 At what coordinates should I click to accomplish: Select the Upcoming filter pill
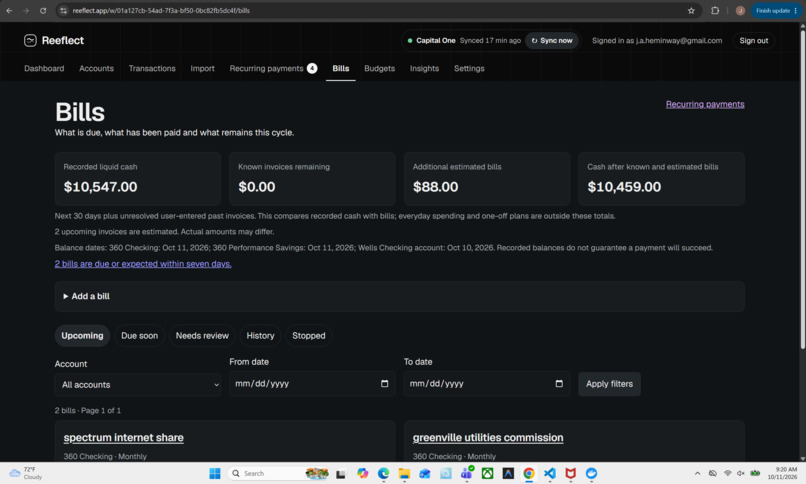82,336
